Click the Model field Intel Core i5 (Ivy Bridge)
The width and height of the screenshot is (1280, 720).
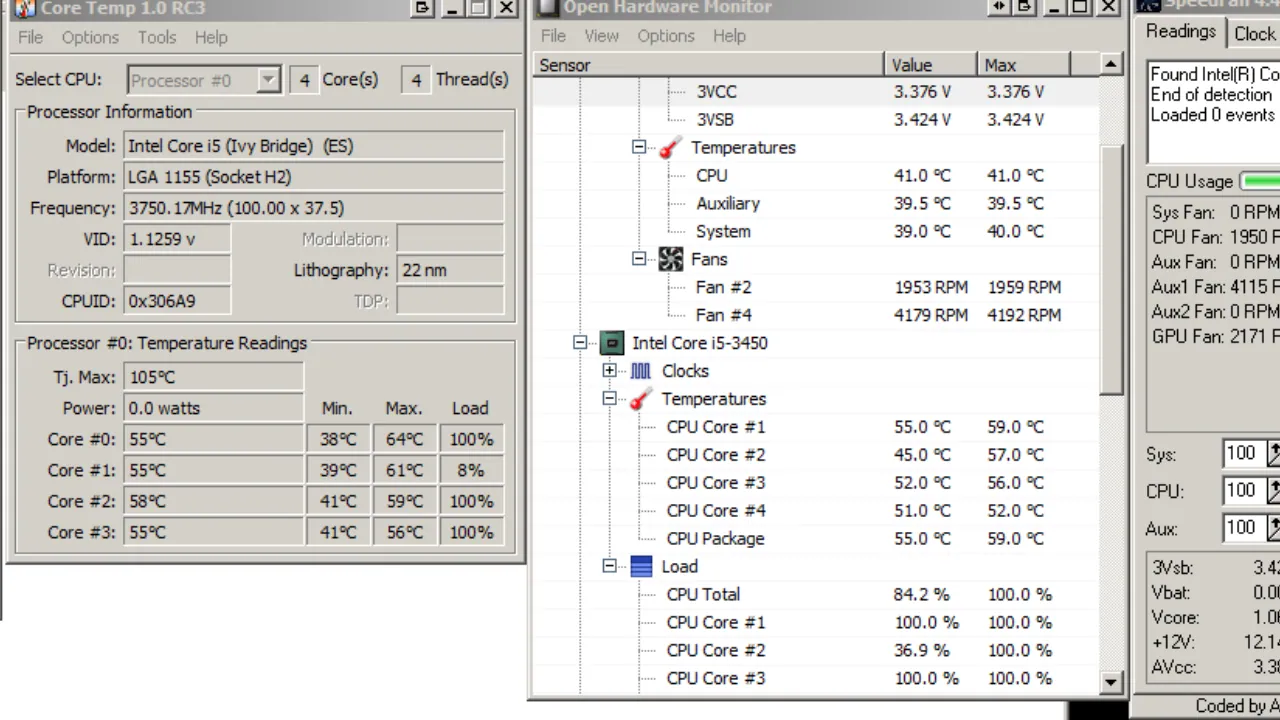(313, 146)
